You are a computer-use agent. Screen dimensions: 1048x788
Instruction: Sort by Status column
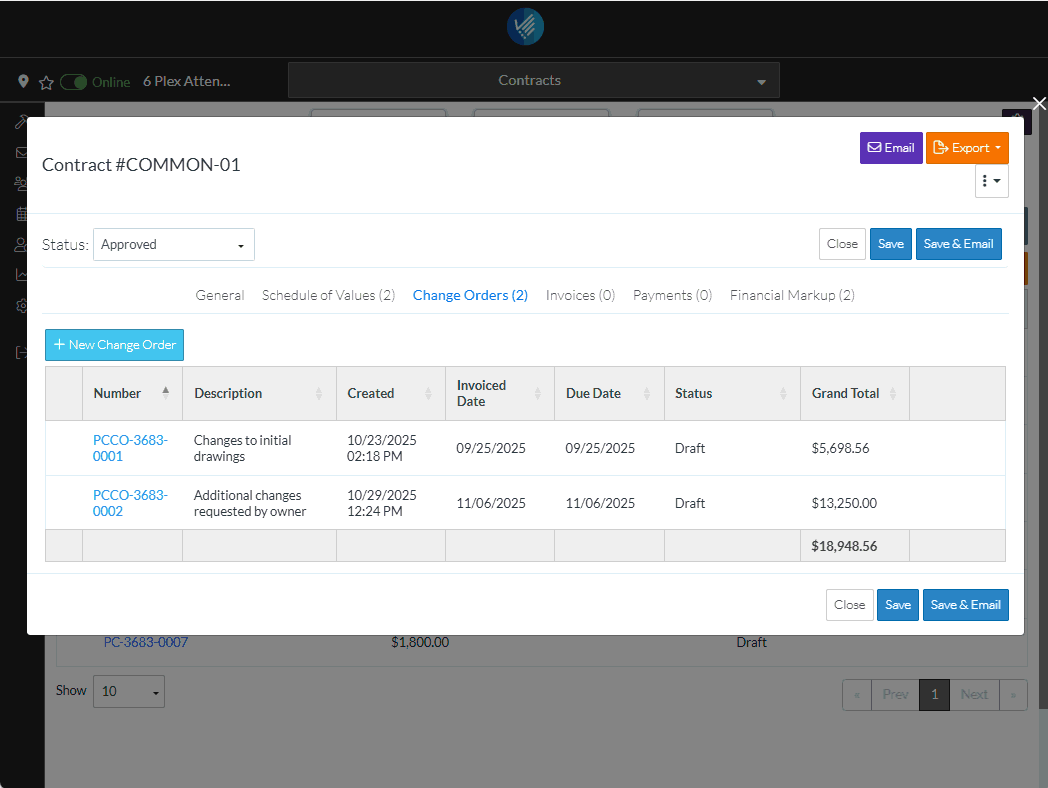click(x=732, y=393)
